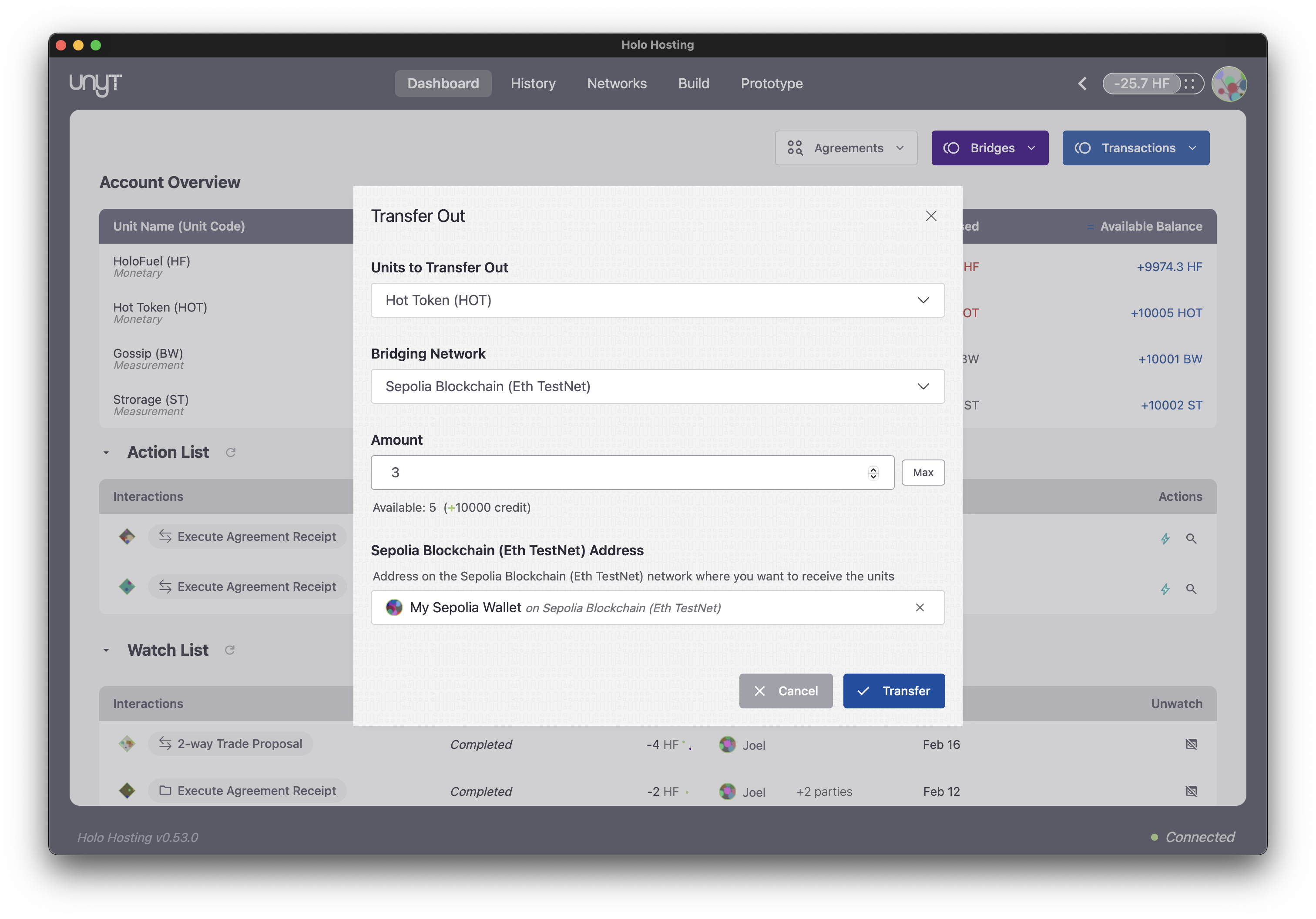The image size is (1316, 919).
Task: Go to the Networks tab
Action: [x=616, y=84]
